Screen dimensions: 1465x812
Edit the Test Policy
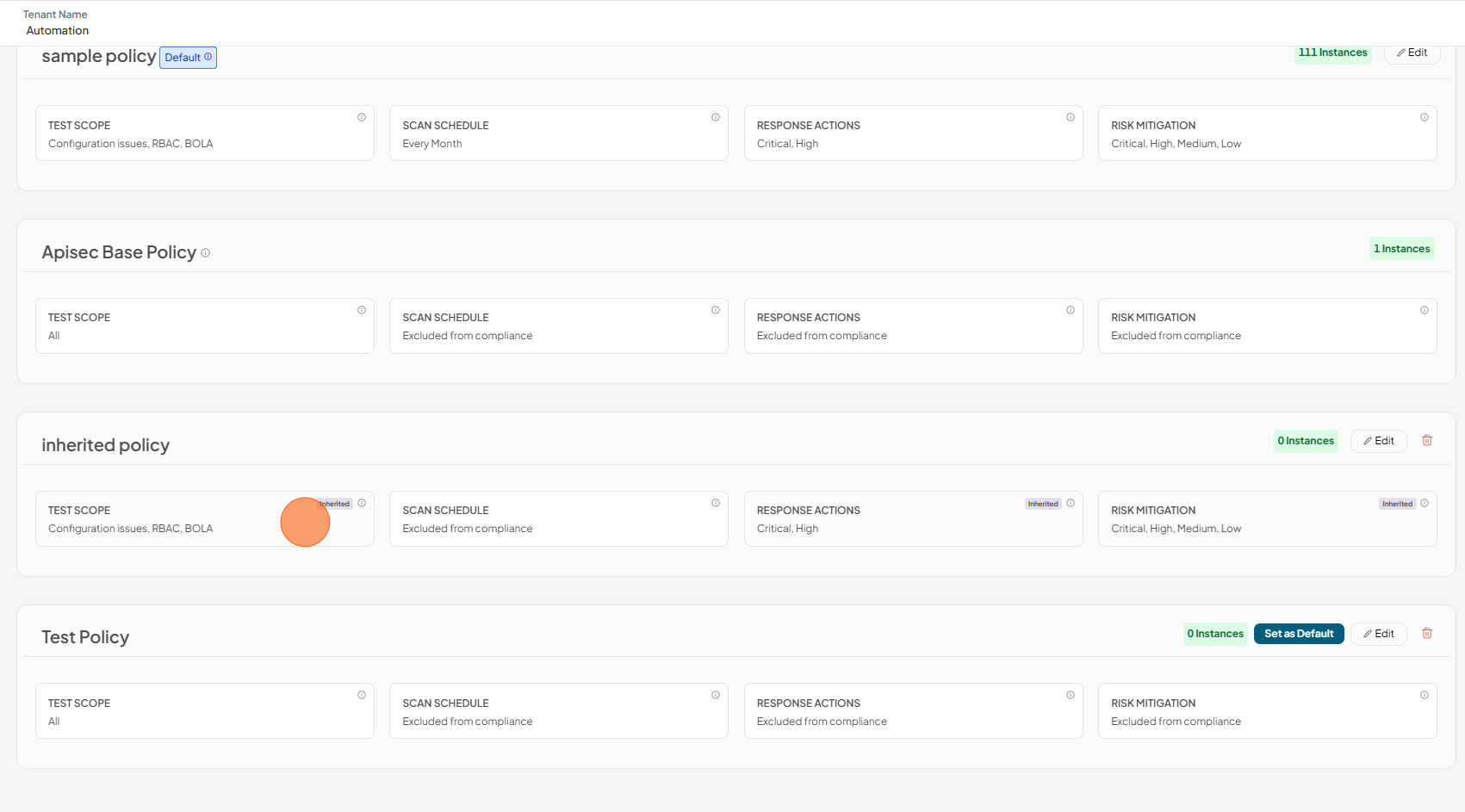pyautogui.click(x=1379, y=634)
